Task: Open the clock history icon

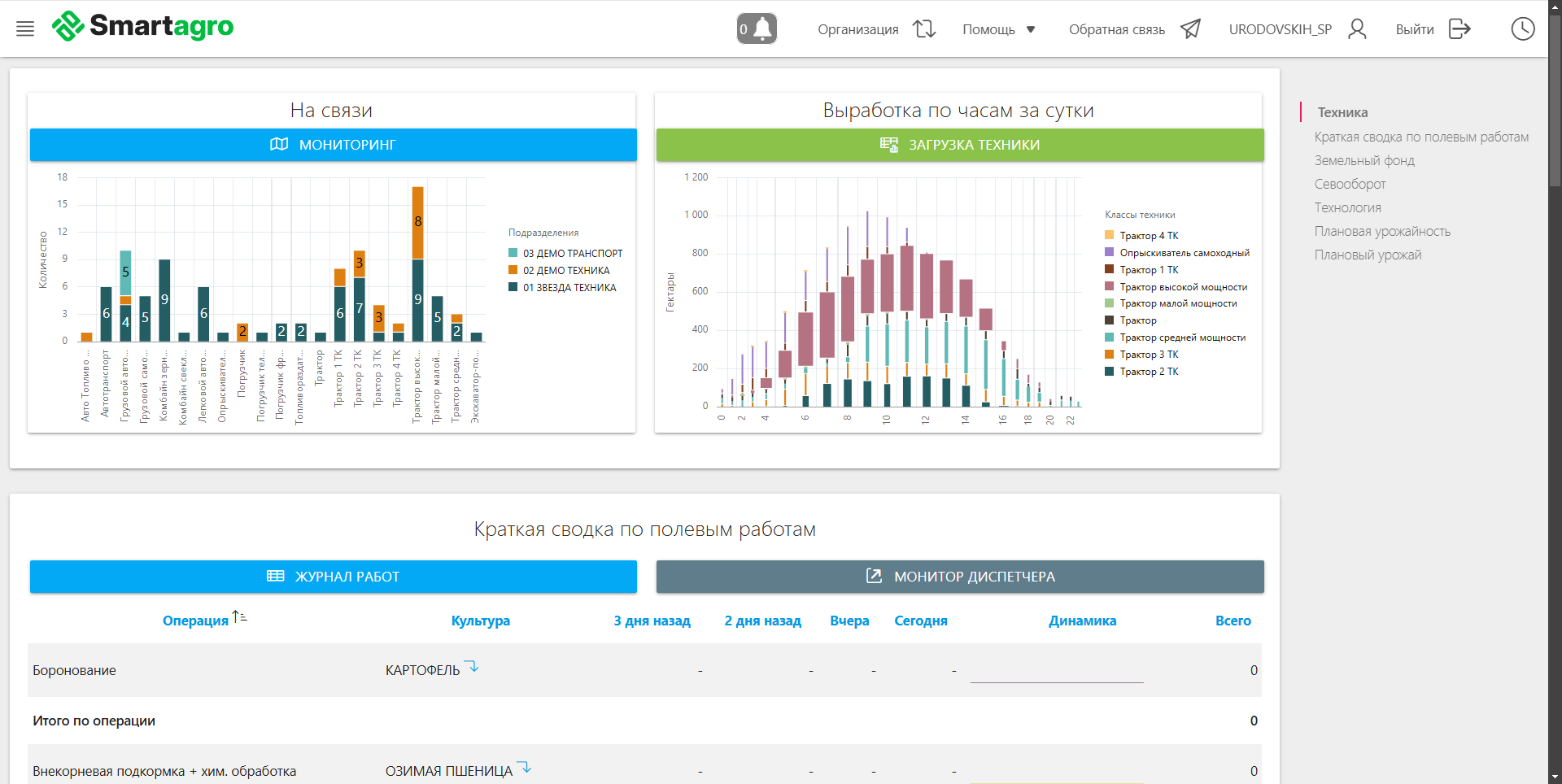Action: [1522, 29]
